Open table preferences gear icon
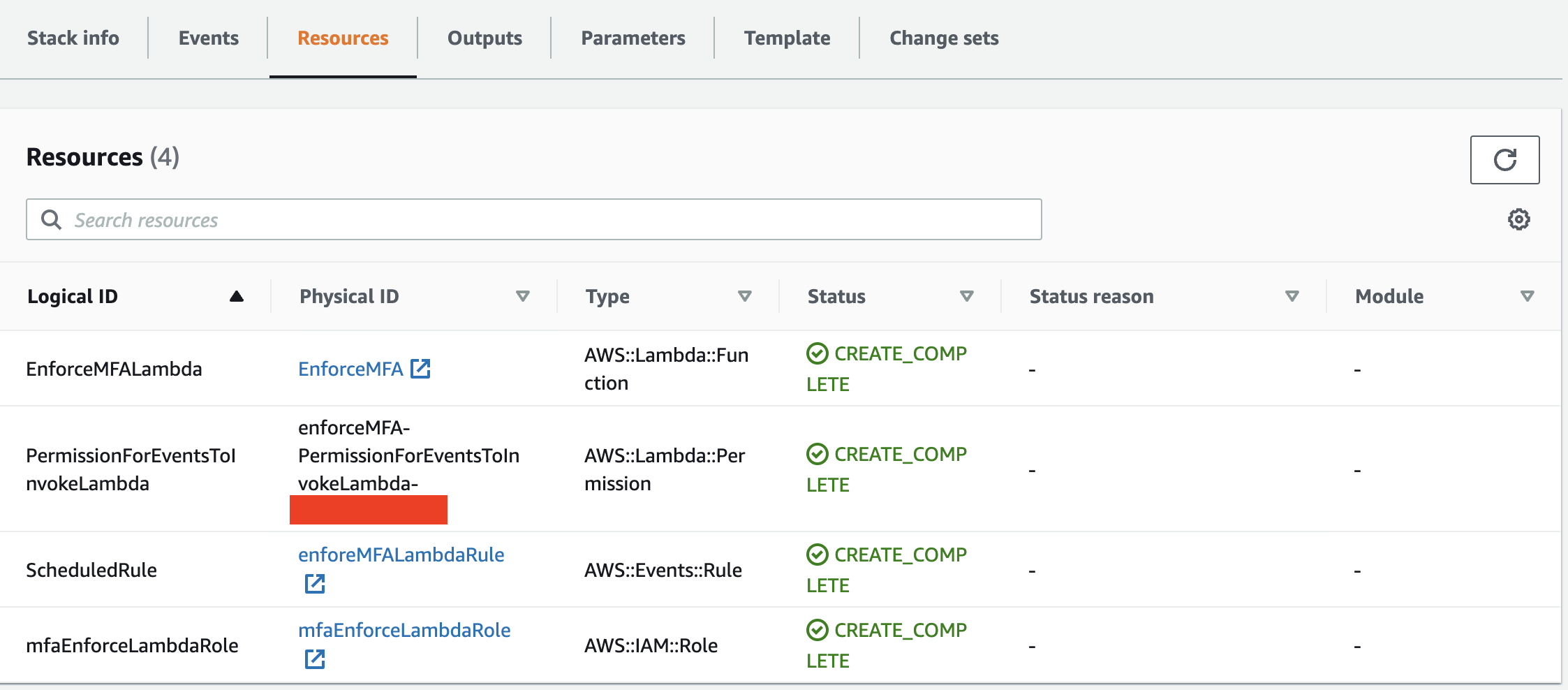The image size is (1568, 690). pos(1518,219)
